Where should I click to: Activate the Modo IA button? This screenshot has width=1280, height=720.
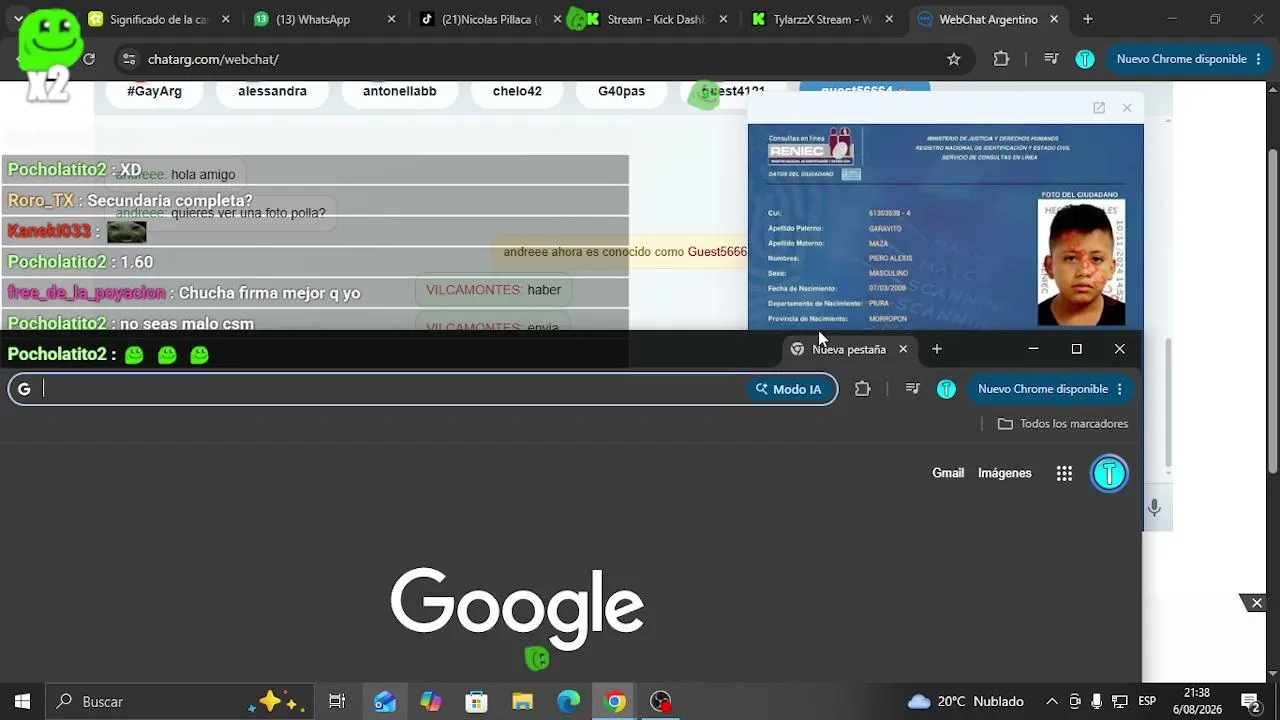788,389
